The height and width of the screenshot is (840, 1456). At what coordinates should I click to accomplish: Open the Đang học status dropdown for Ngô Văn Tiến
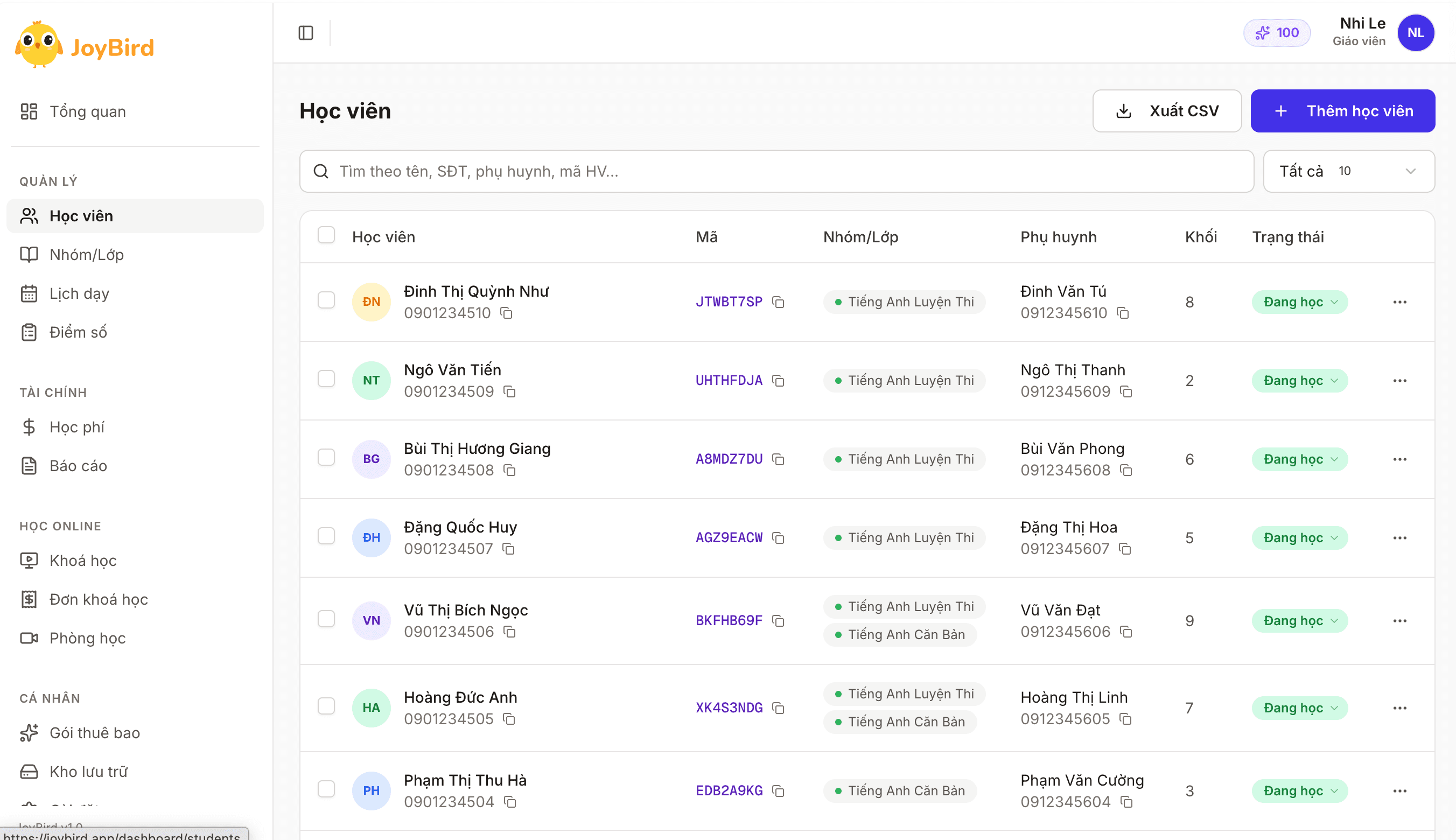click(x=1300, y=381)
